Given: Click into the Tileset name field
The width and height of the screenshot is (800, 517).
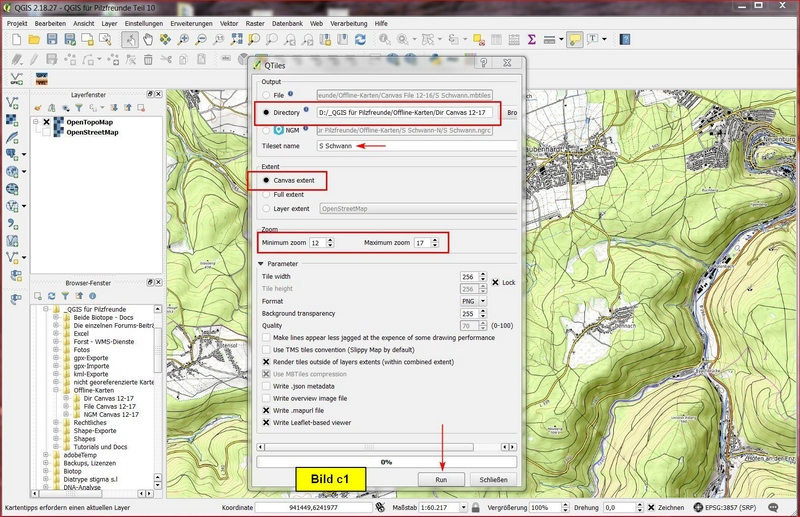Looking at the screenshot, I should point(417,146).
